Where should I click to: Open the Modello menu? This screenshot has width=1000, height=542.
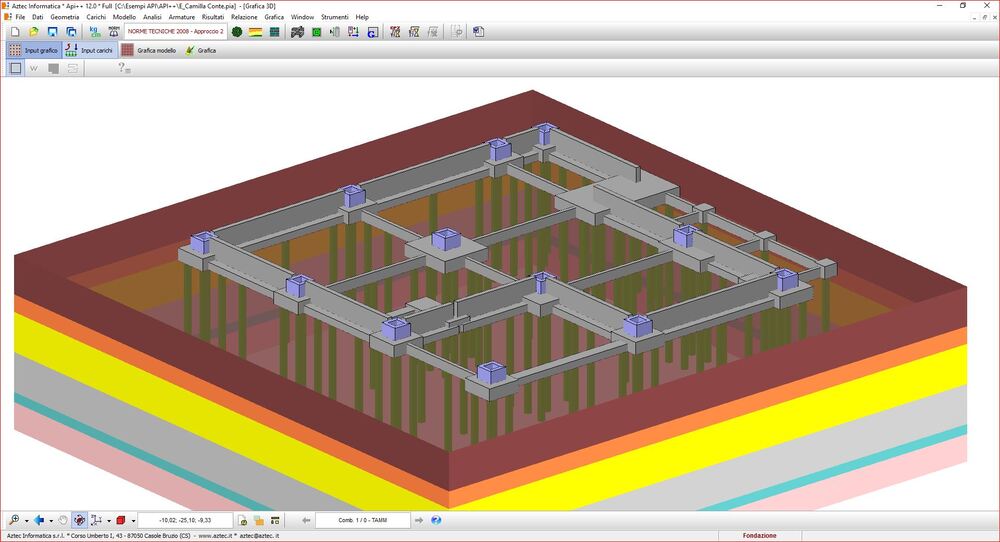click(x=124, y=17)
